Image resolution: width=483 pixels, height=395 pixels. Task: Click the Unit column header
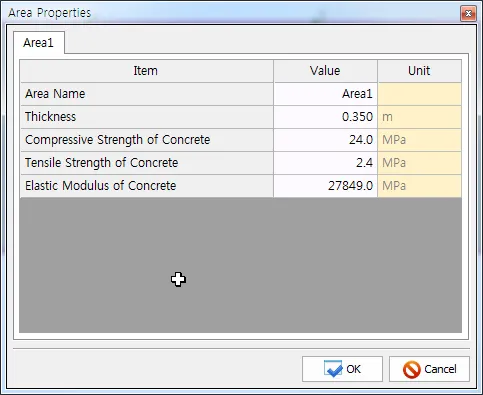[x=420, y=71]
